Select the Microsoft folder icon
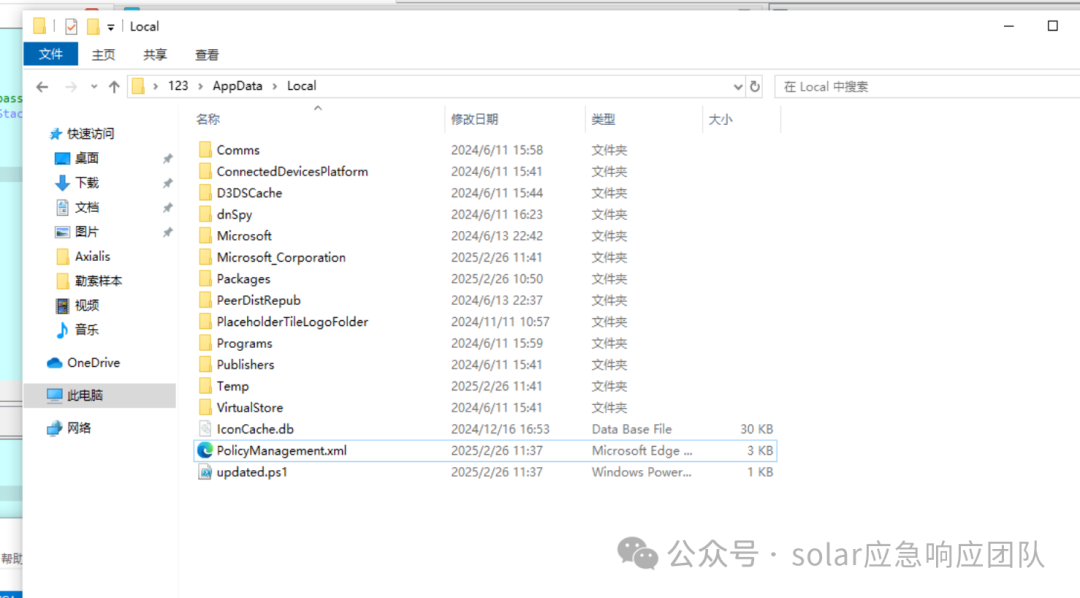This screenshot has width=1080, height=598. click(205, 236)
